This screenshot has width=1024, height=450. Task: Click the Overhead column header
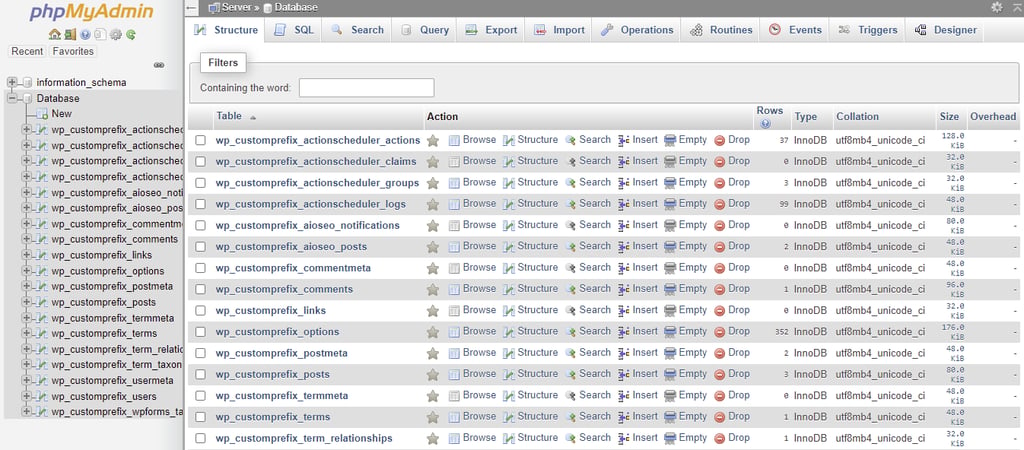coord(993,116)
